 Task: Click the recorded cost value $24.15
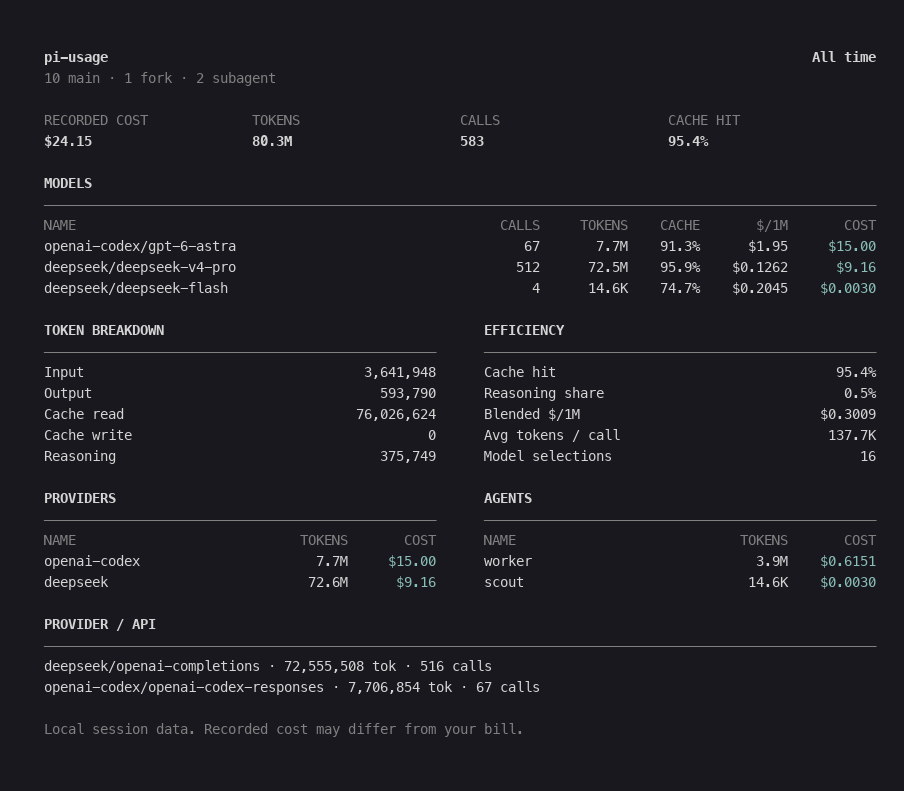coord(68,141)
